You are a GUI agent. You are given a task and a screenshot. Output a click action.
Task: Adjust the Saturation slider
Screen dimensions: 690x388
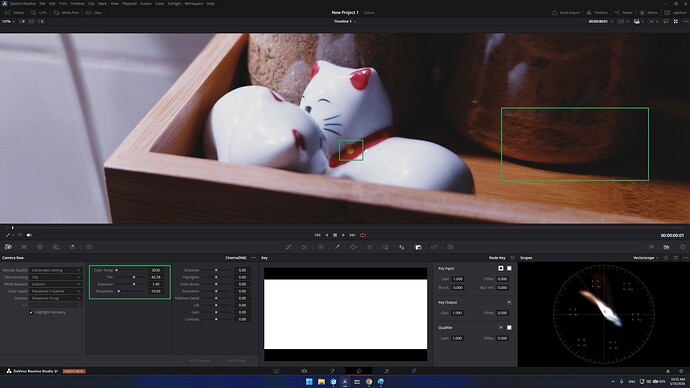[217, 291]
